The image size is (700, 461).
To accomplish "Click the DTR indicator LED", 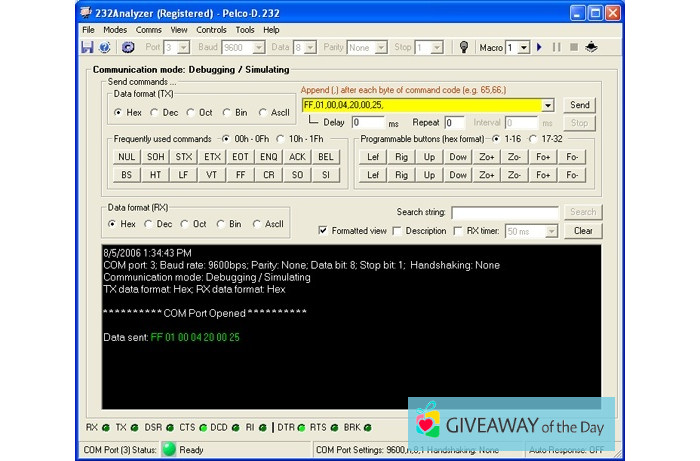I will (302, 428).
